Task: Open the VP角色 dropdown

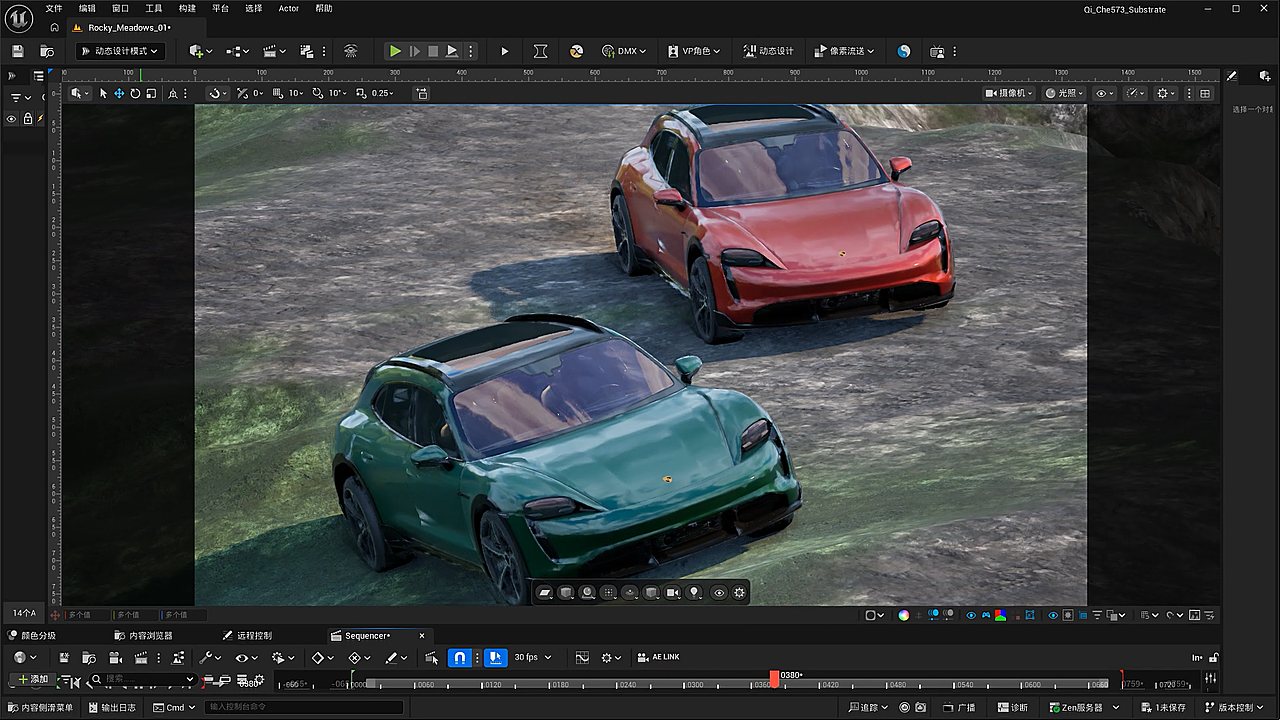Action: click(695, 51)
